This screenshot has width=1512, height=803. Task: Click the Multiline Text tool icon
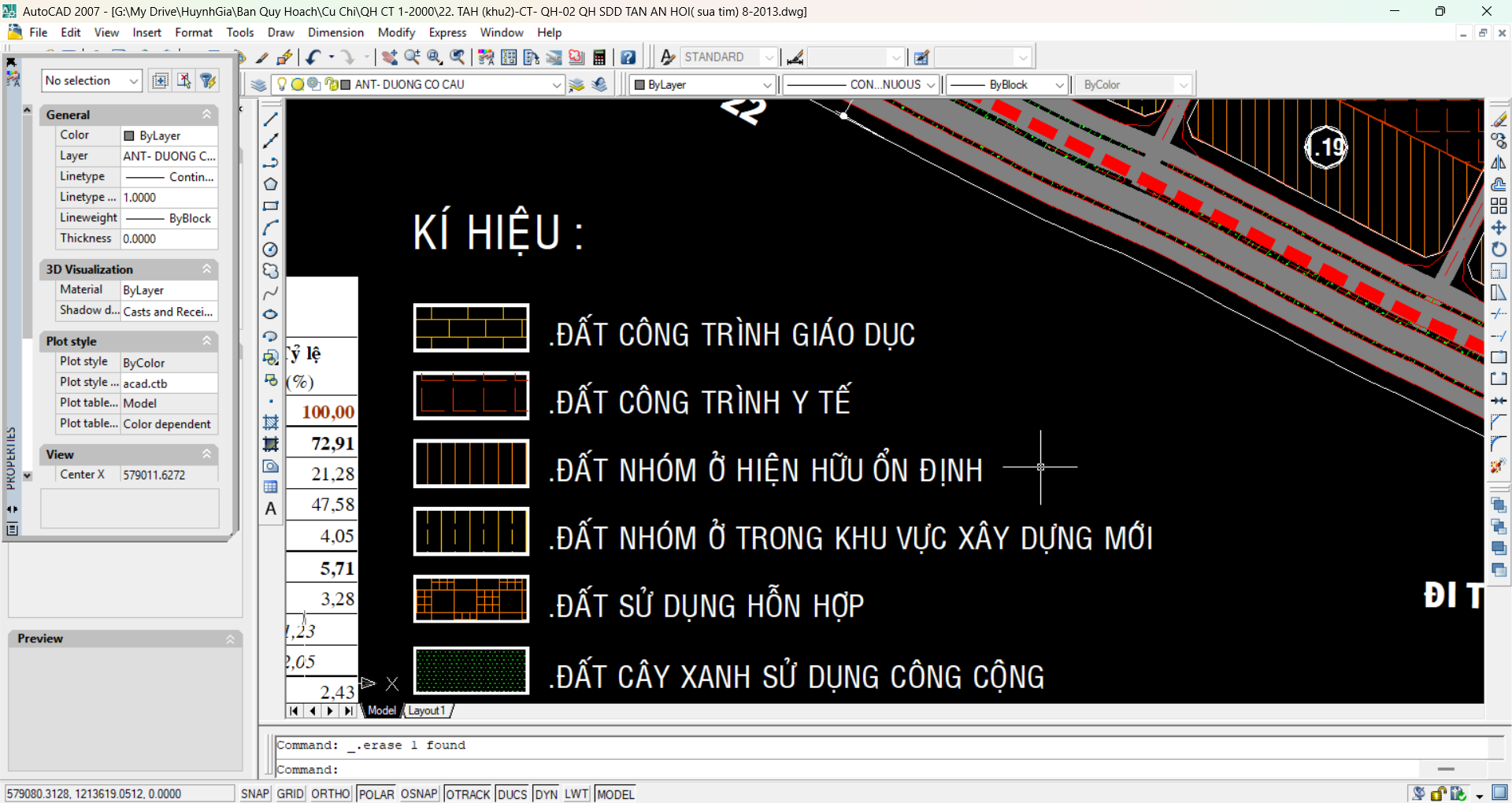(270, 509)
